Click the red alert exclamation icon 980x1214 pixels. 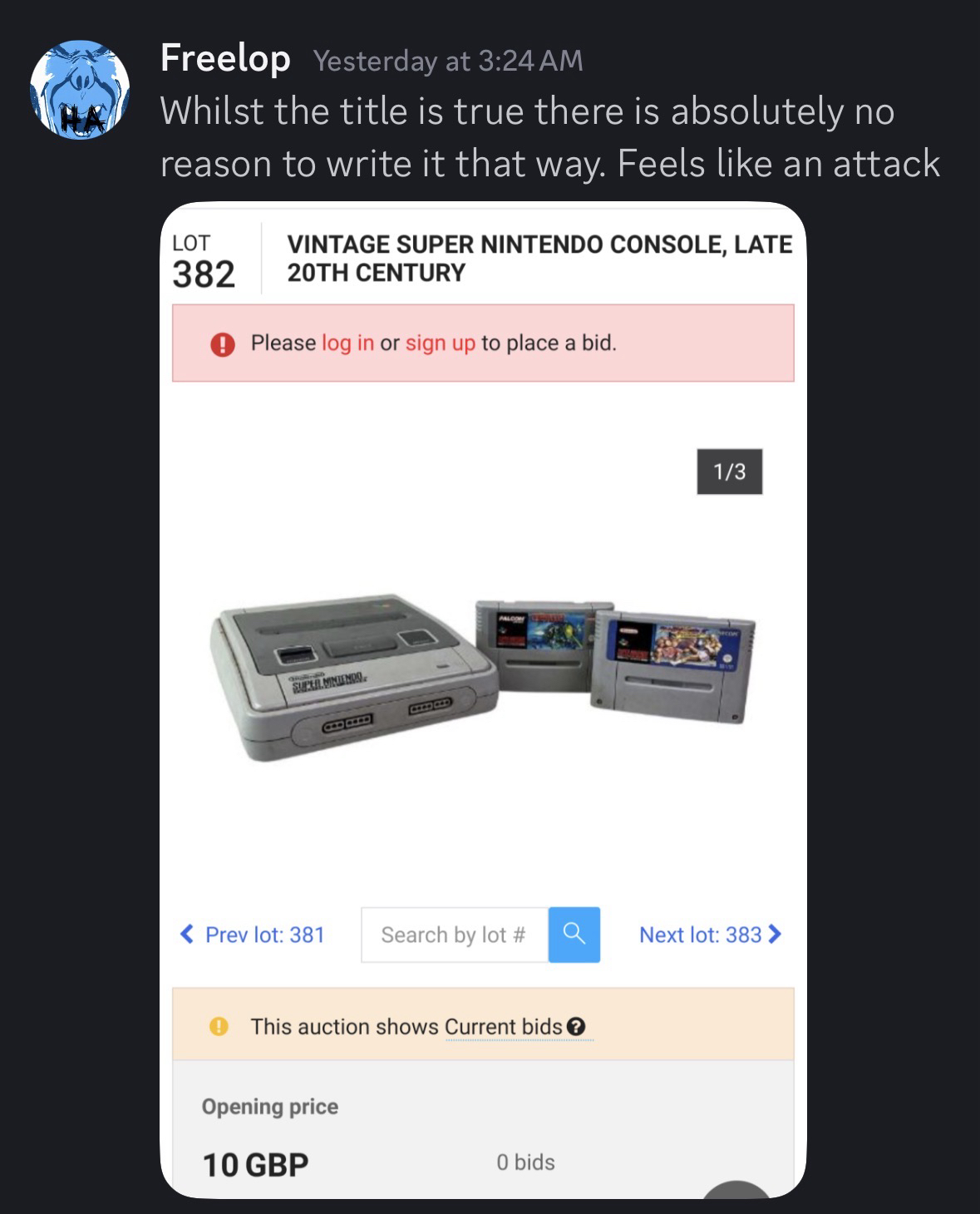coord(222,343)
